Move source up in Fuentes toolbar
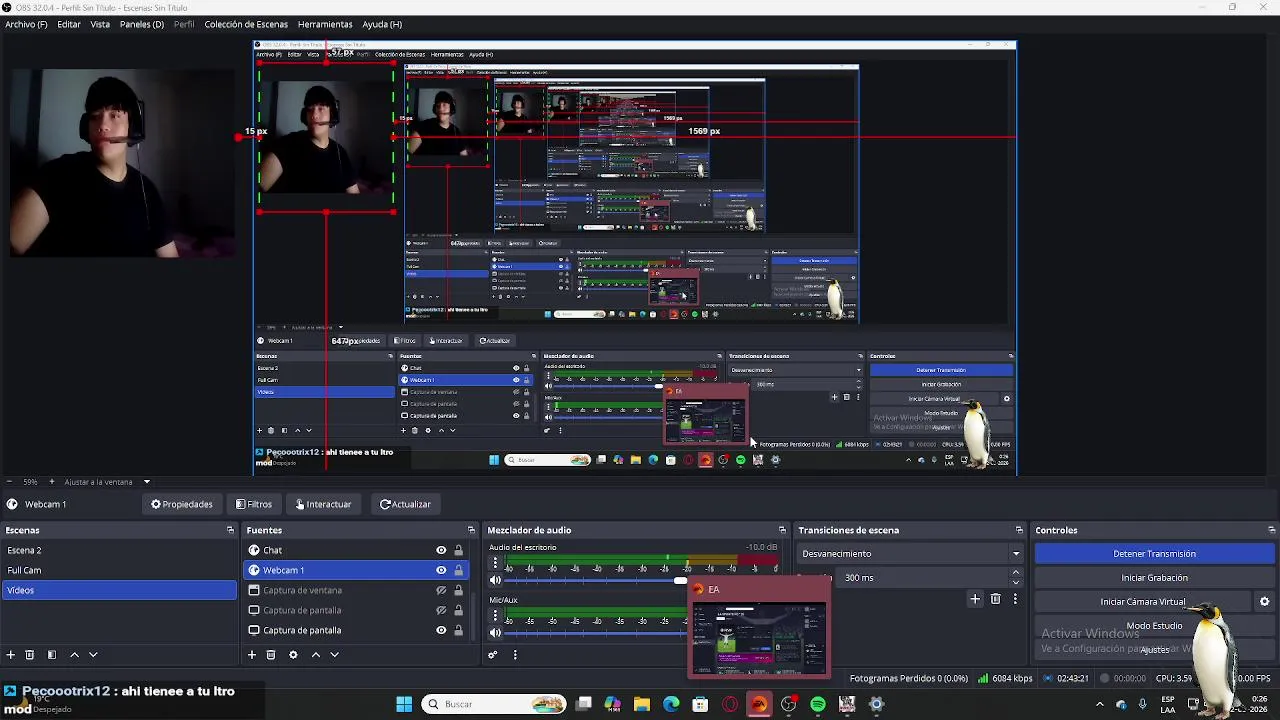 pyautogui.click(x=316, y=655)
